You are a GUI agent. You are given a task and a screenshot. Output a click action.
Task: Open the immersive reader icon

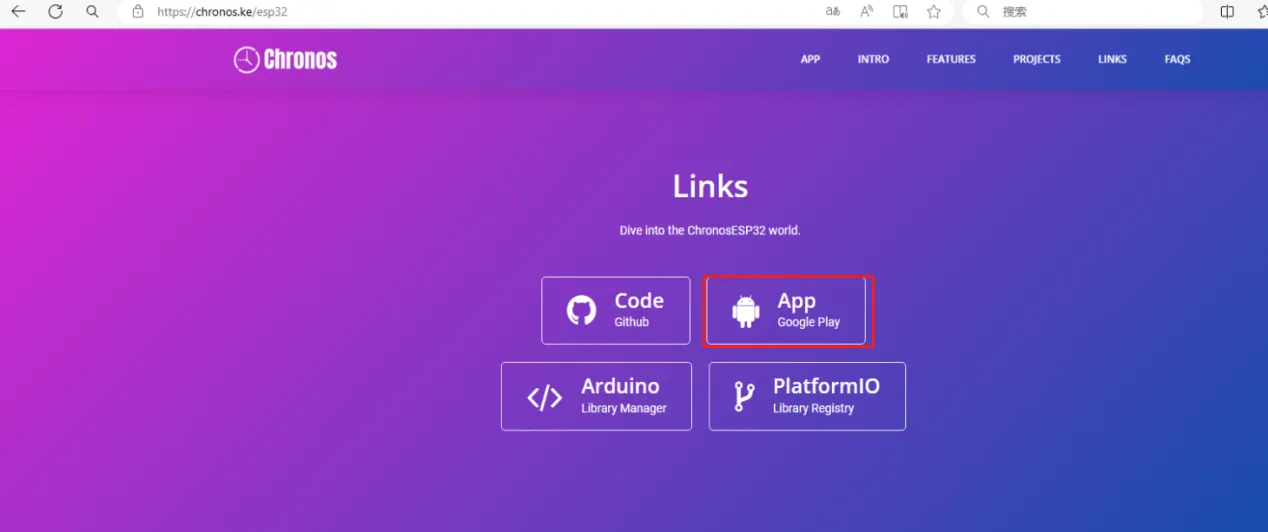coord(900,12)
